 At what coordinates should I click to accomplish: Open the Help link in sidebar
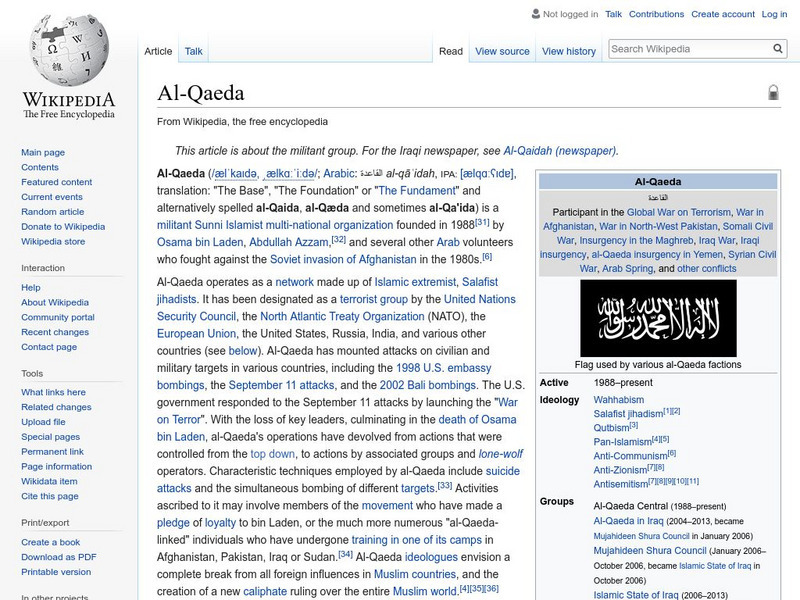[x=31, y=287]
